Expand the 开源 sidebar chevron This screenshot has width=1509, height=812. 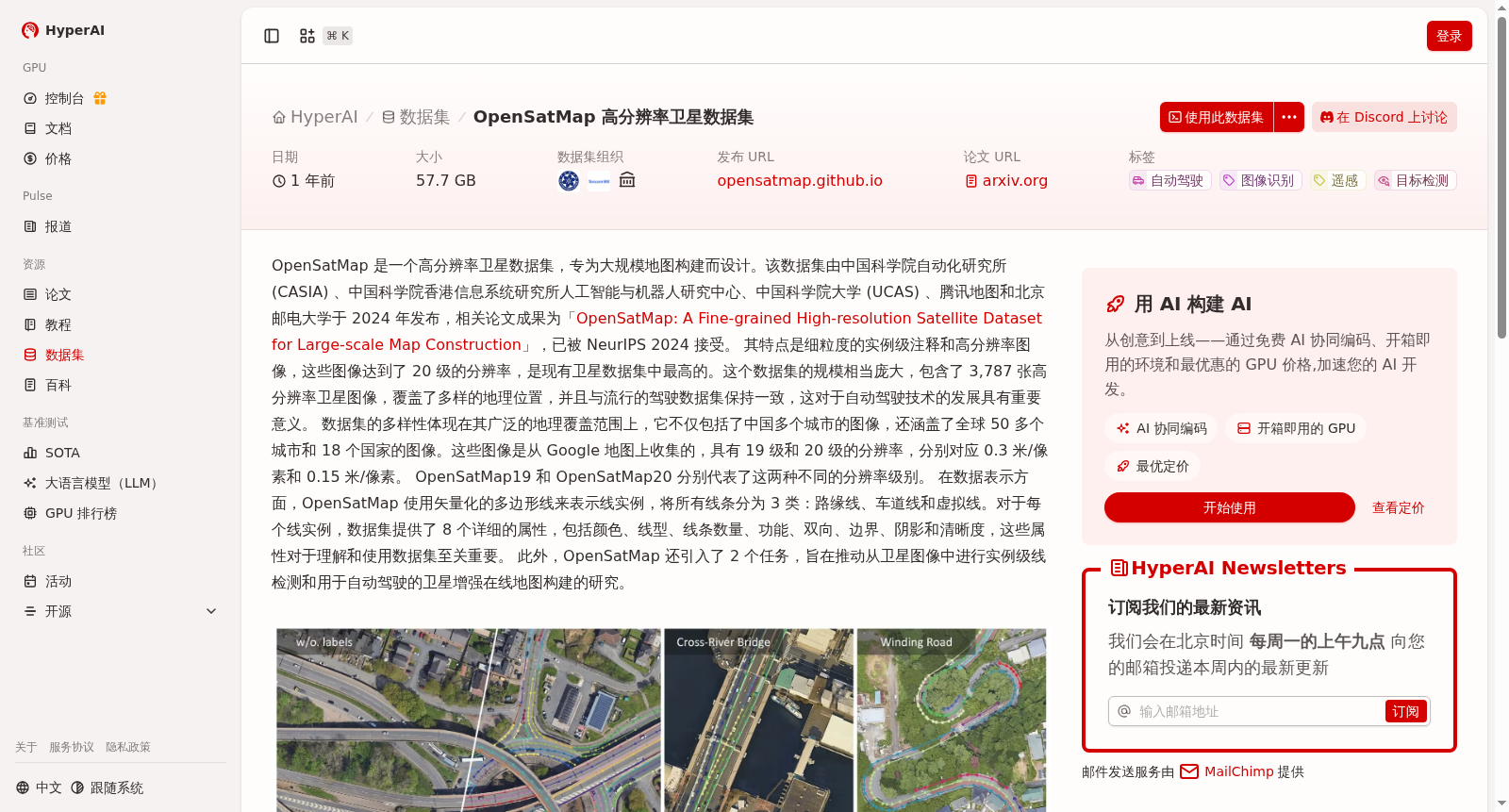point(211,611)
